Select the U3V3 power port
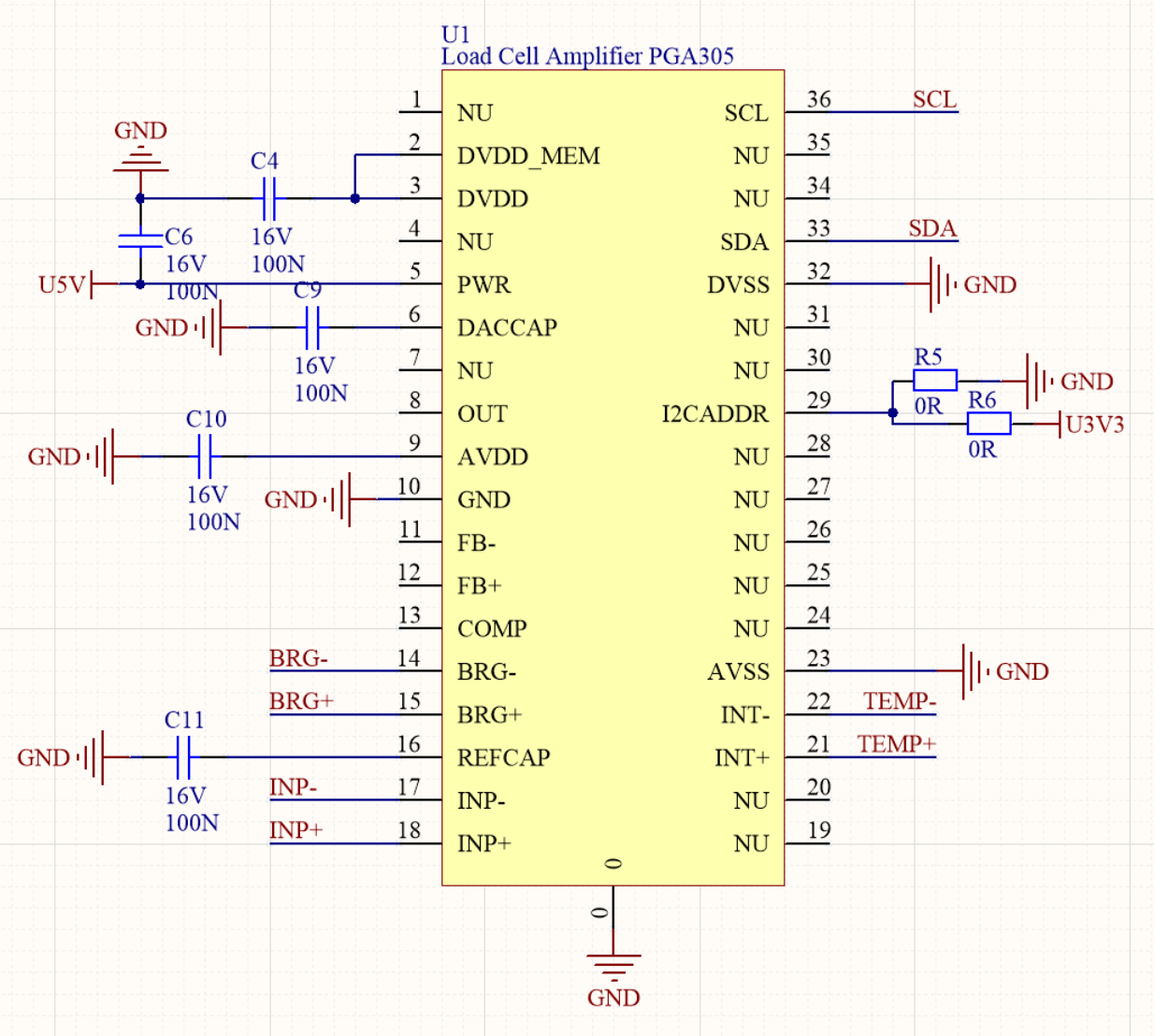Screen dimensions: 1154x1036 (x=1080, y=424)
